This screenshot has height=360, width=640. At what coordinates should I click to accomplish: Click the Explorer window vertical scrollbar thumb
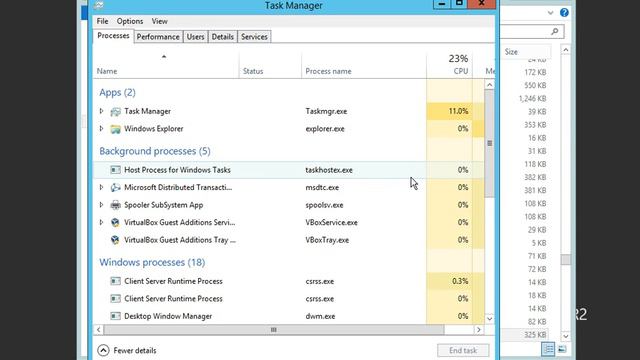(566, 260)
